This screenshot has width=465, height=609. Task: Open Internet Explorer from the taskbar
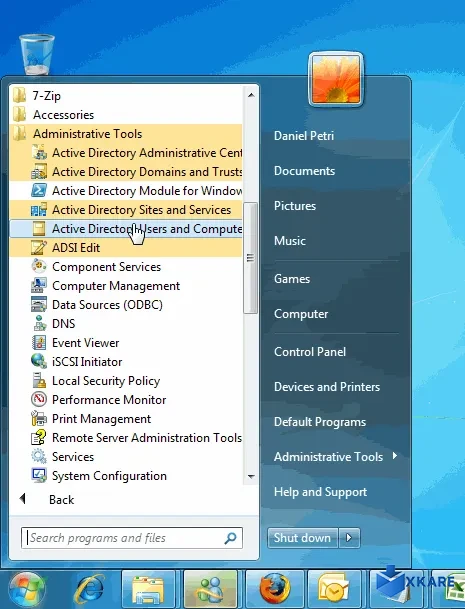pyautogui.click(x=90, y=590)
